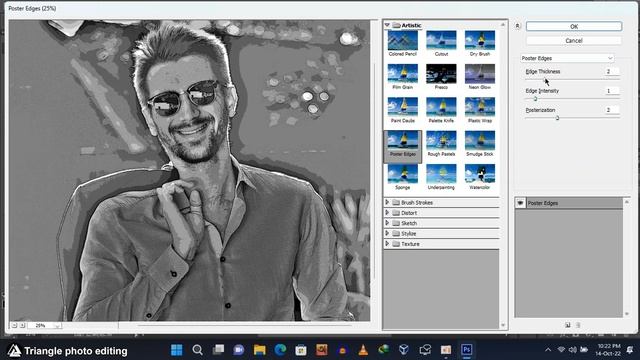This screenshot has width=640, height=360.
Task: Delete the effect layer with the trash icon
Action: pos(578,325)
